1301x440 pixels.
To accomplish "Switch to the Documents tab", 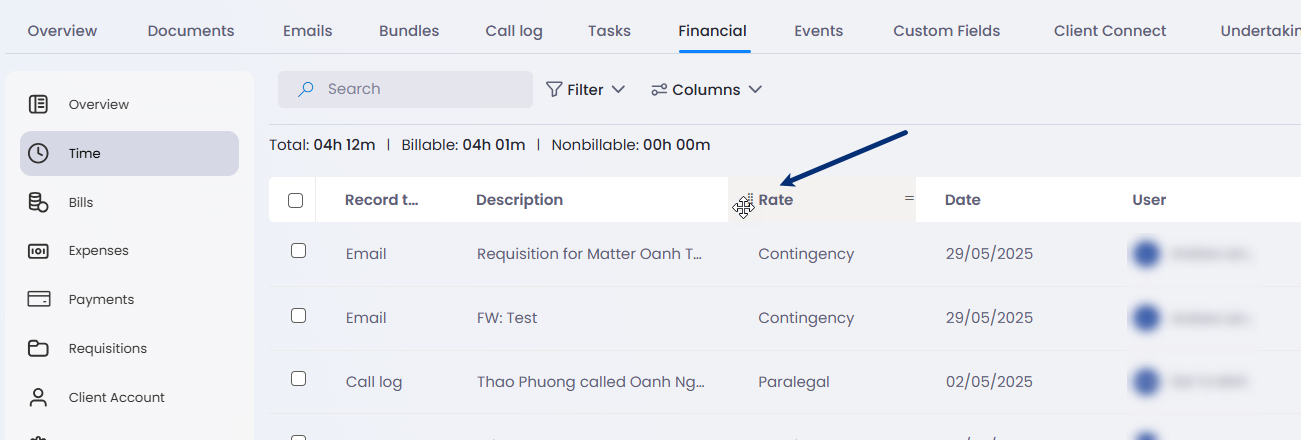I will 191,31.
